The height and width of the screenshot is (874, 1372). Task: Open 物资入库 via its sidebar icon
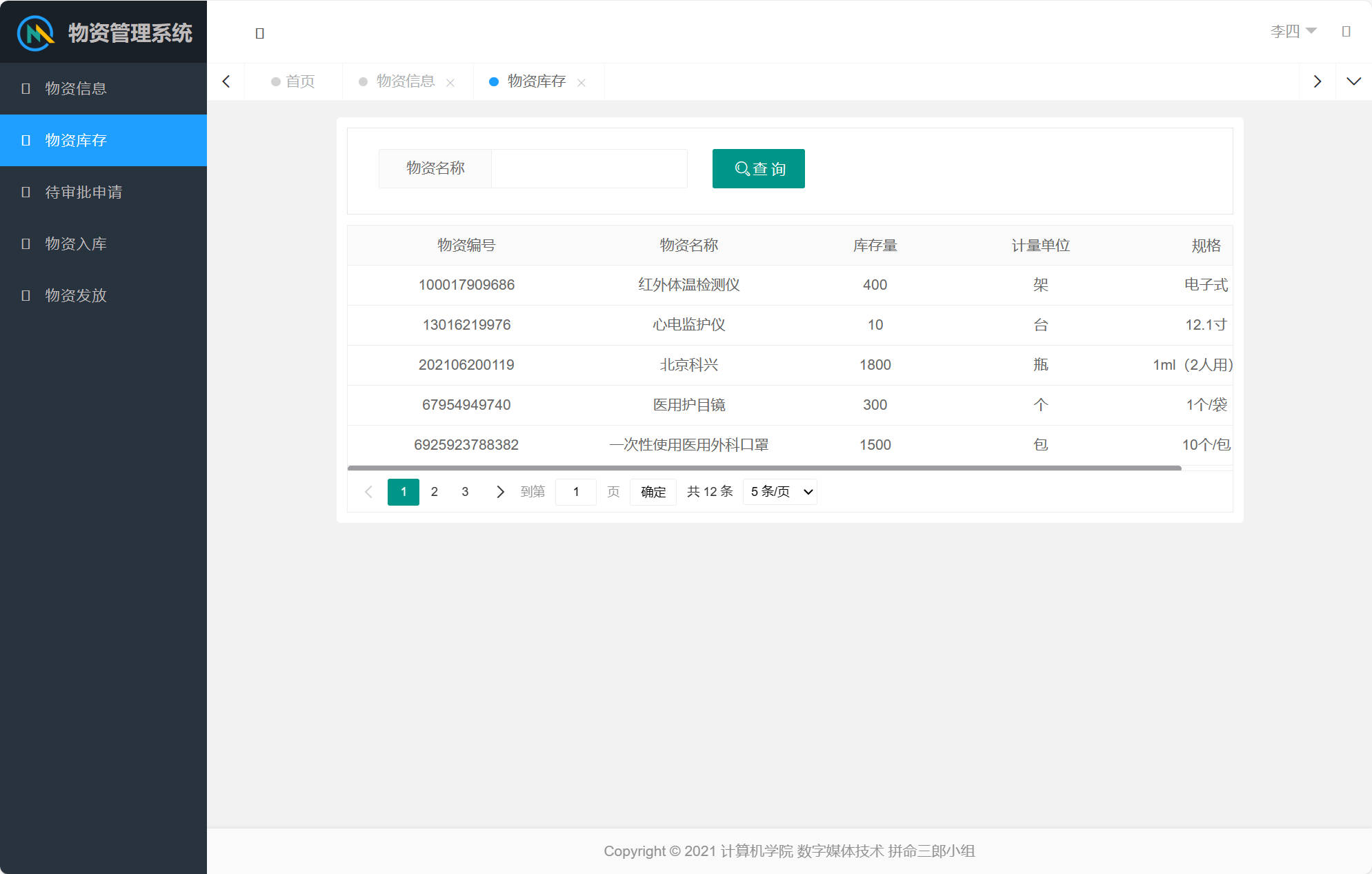coord(26,244)
